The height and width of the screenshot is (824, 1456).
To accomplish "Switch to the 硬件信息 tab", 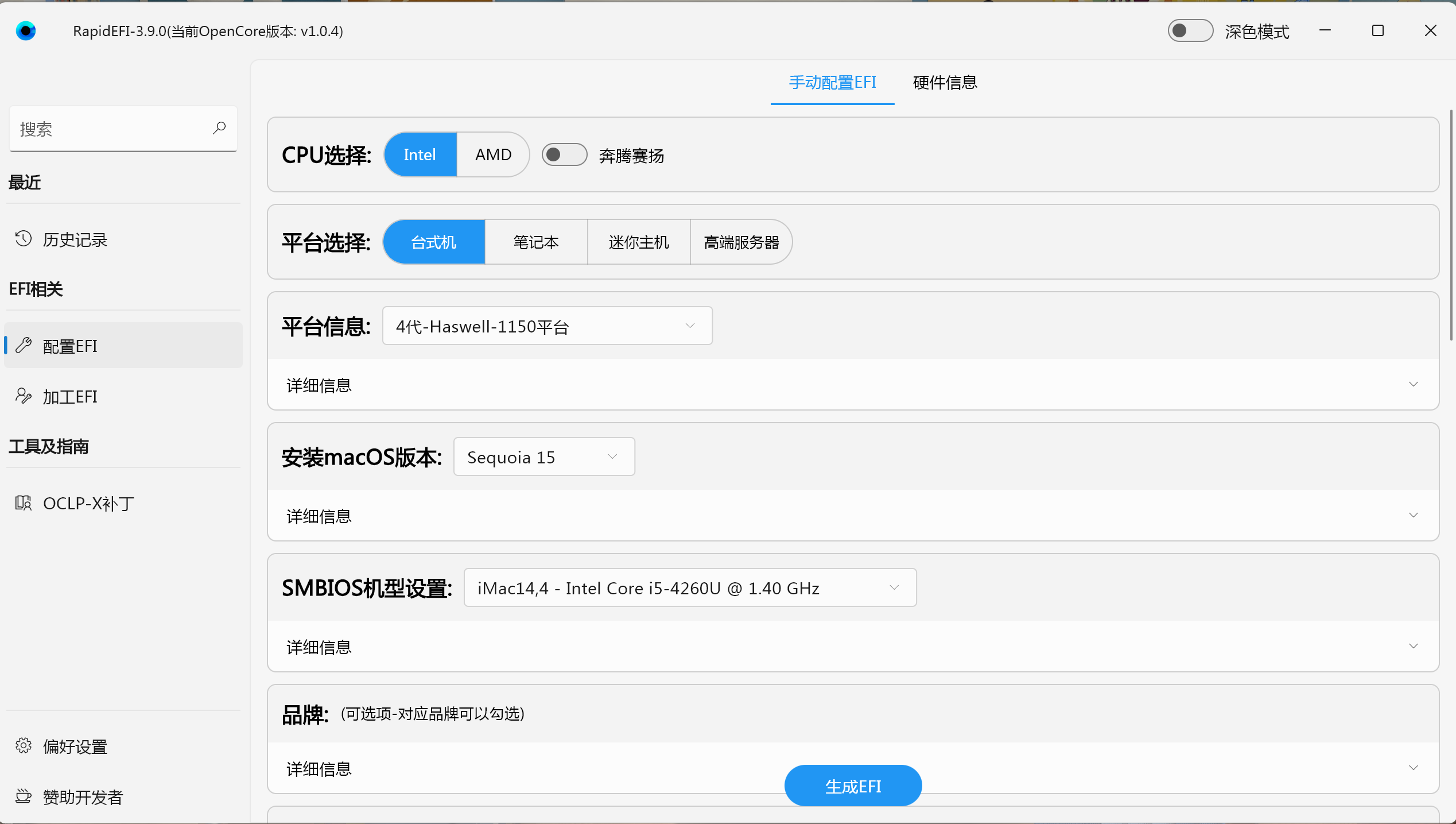I will pos(944,83).
